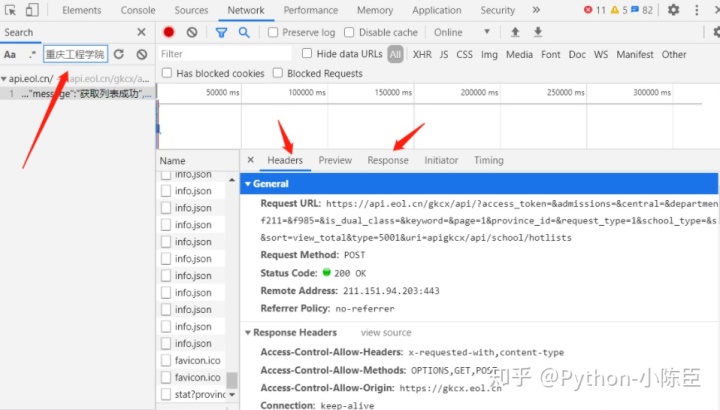The width and height of the screenshot is (720, 410).
Task: Open network search magnifier icon
Action: [x=244, y=32]
